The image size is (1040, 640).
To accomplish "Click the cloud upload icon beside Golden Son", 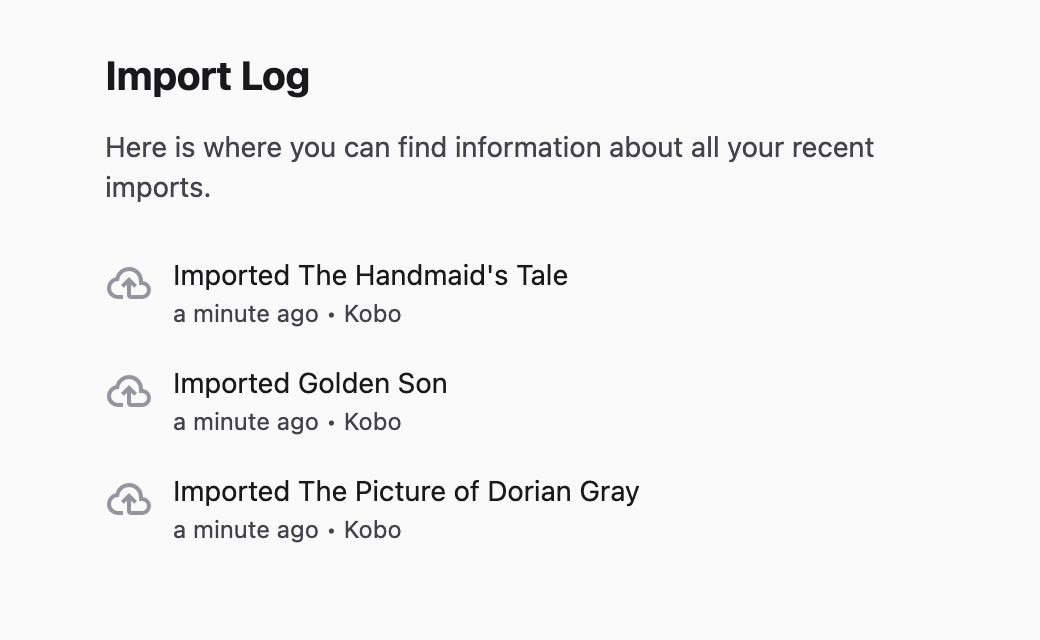I will pos(129,392).
